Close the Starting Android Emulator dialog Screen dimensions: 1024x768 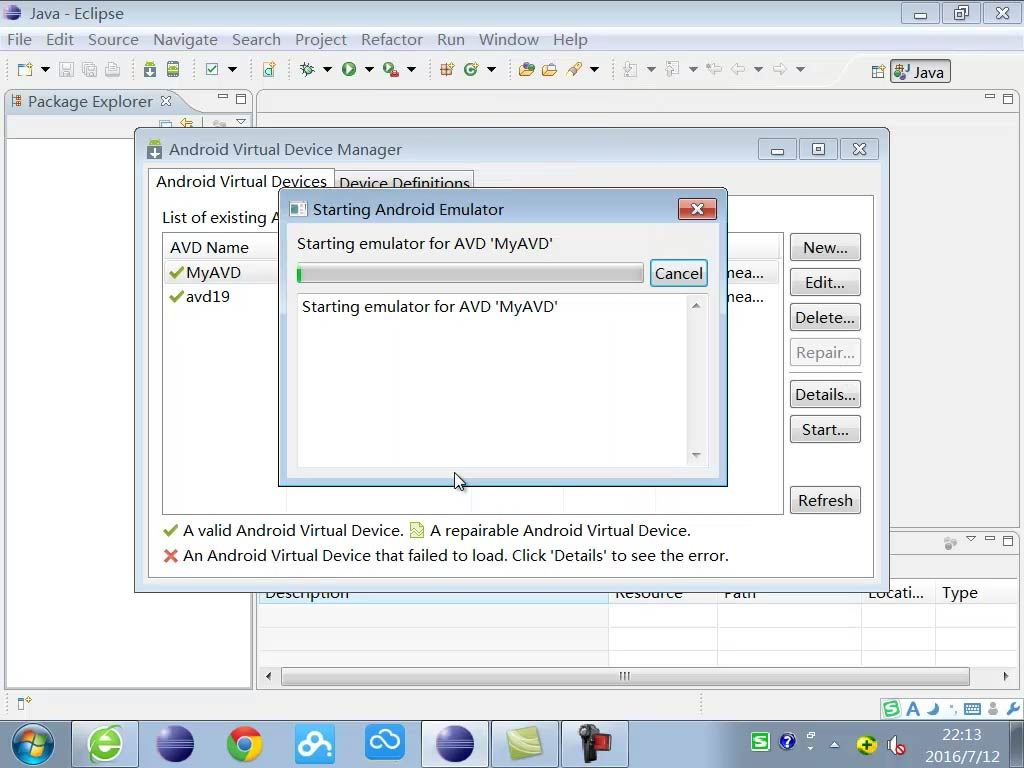pyautogui.click(x=697, y=209)
